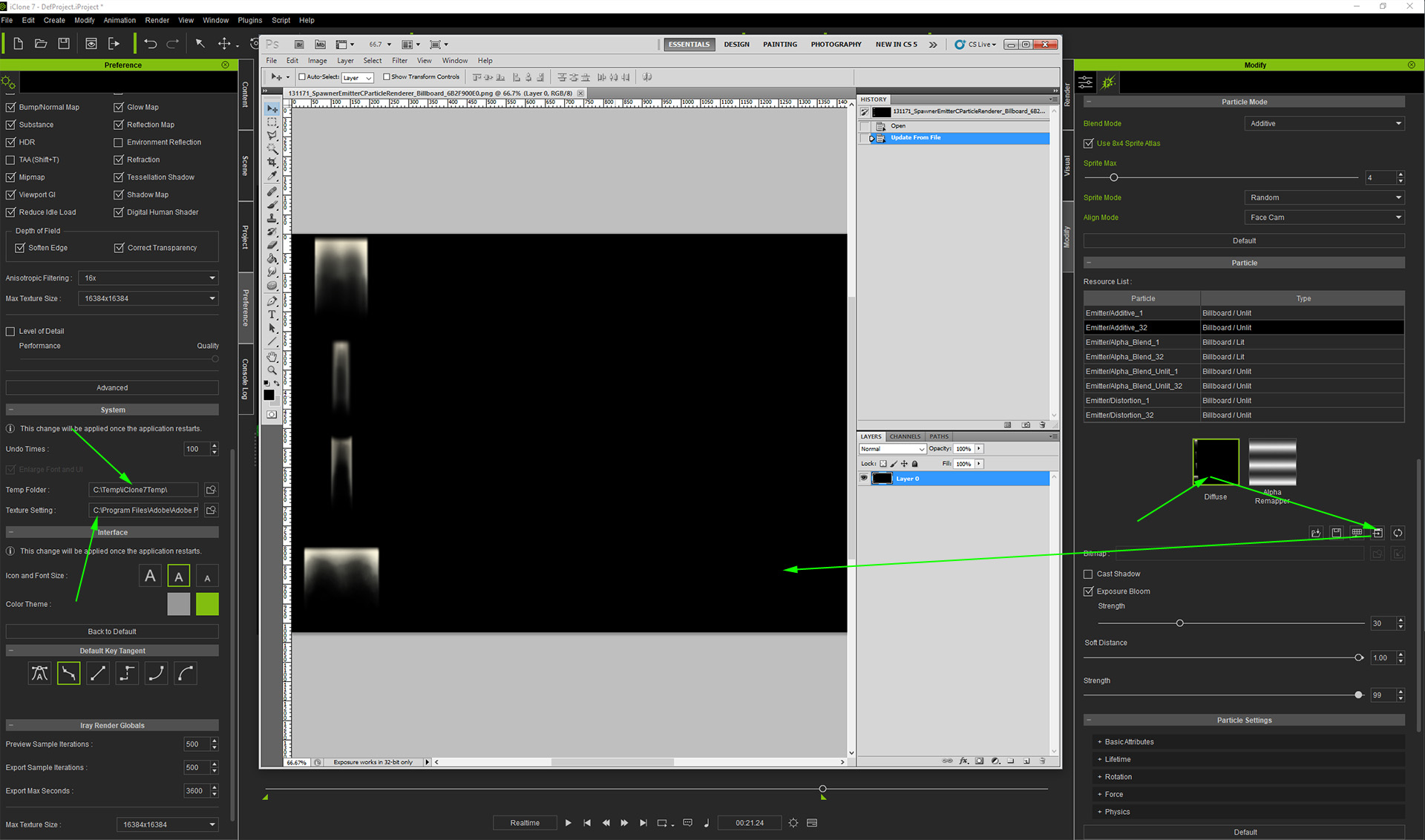Hide Layer 0 with its eye icon

(864, 479)
